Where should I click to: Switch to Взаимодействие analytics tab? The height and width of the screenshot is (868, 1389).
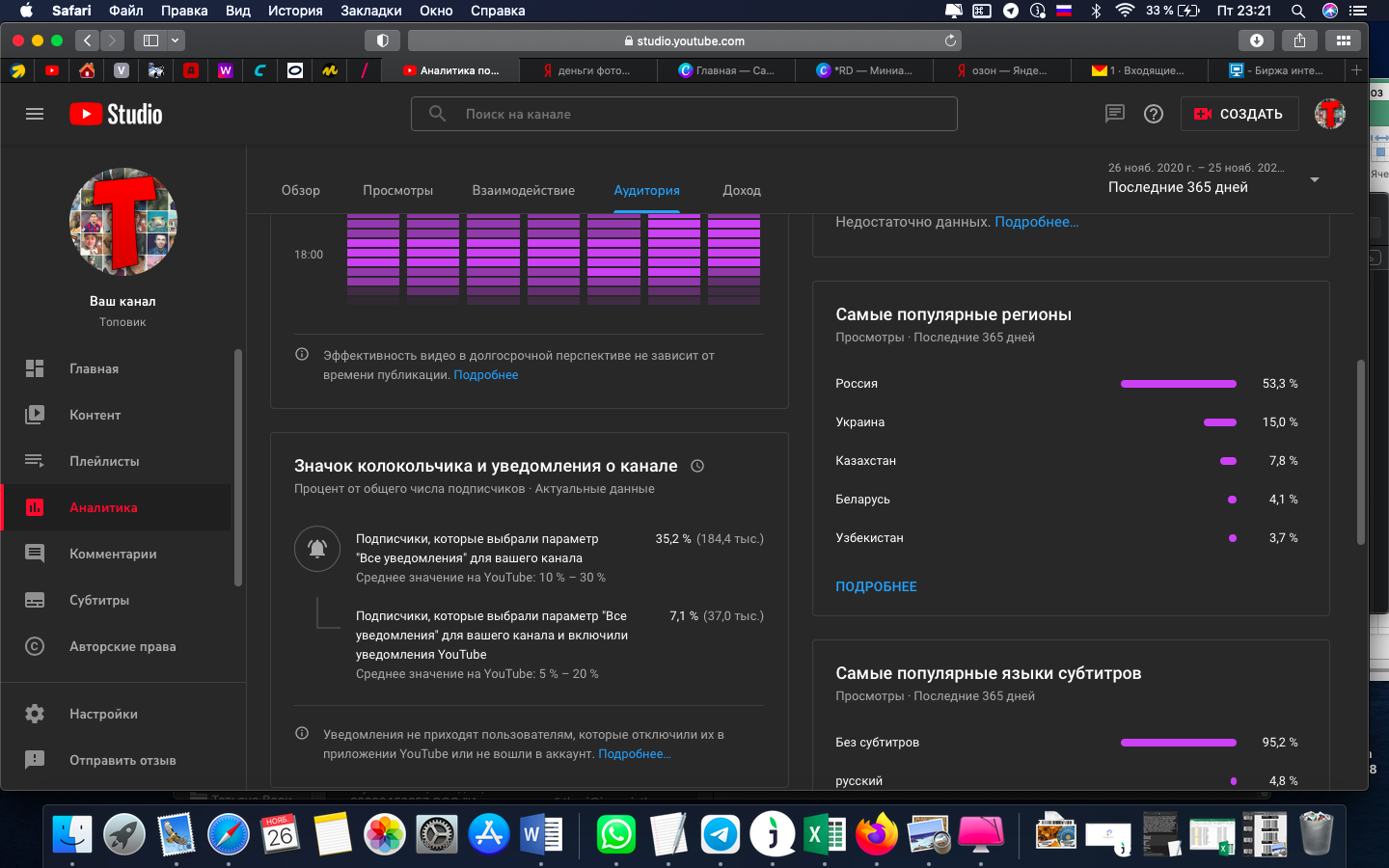click(x=524, y=190)
